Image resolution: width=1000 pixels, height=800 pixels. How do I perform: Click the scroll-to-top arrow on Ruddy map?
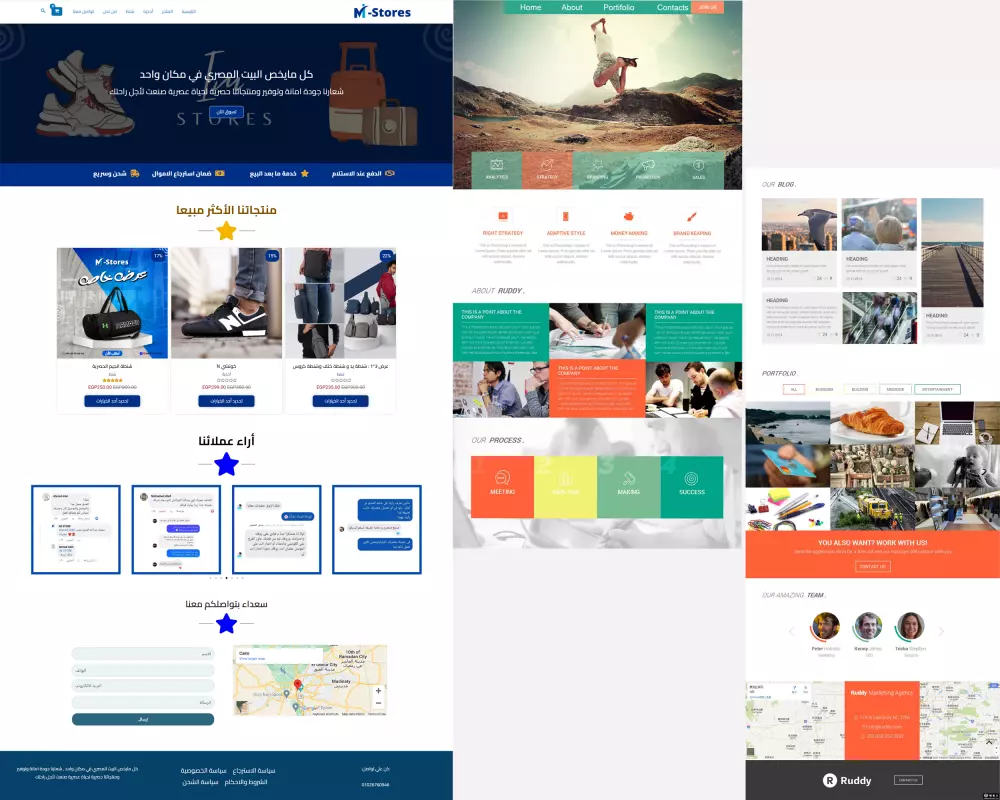989,742
